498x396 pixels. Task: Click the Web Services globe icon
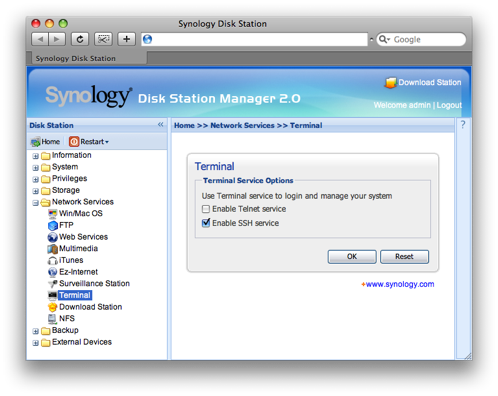click(53, 237)
